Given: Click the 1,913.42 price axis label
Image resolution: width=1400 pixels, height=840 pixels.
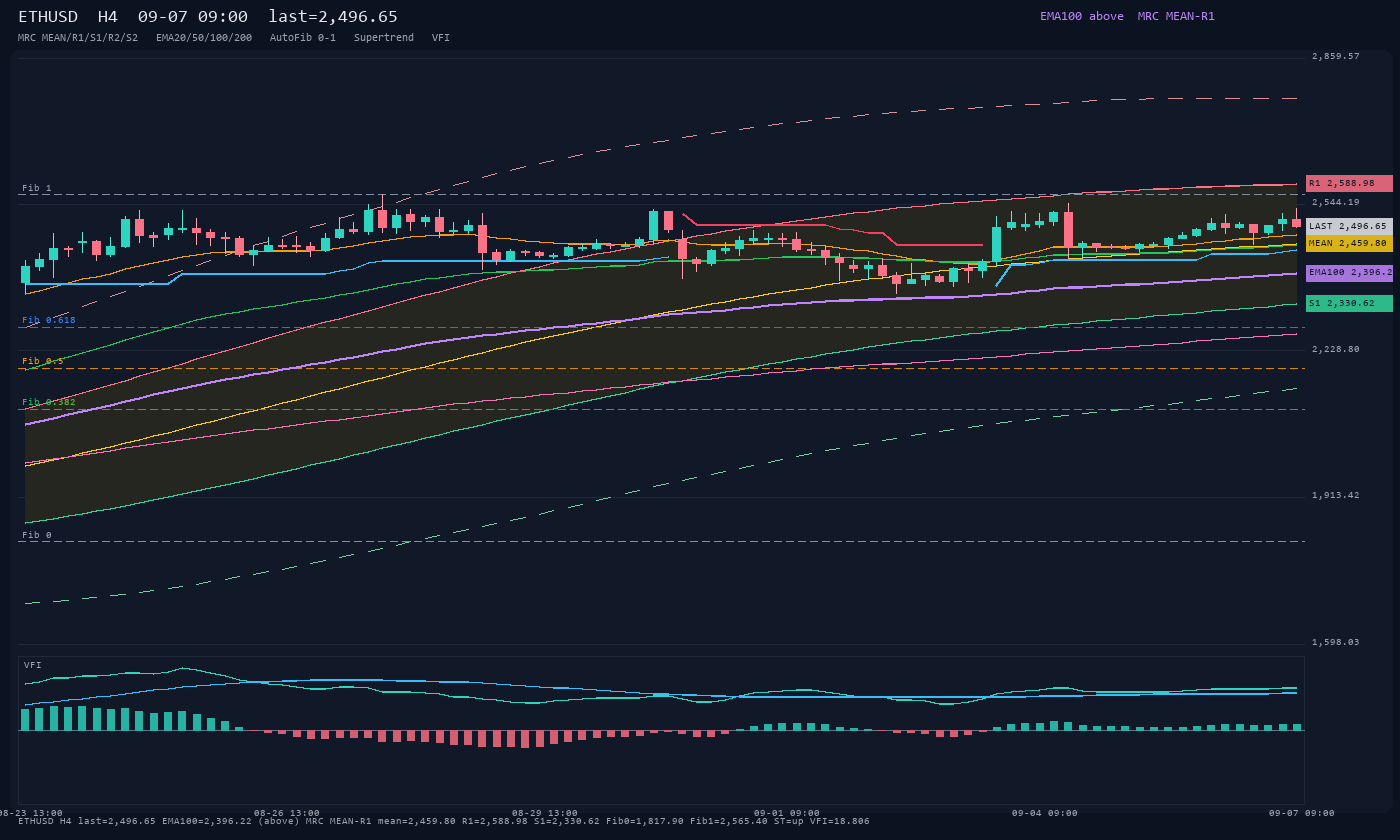Looking at the screenshot, I should tap(1336, 495).
